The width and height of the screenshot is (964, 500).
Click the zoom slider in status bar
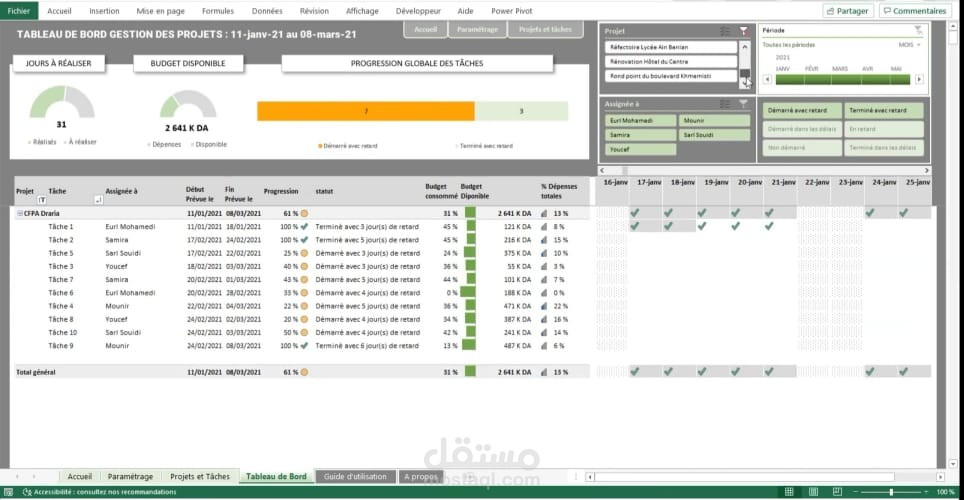click(x=891, y=492)
